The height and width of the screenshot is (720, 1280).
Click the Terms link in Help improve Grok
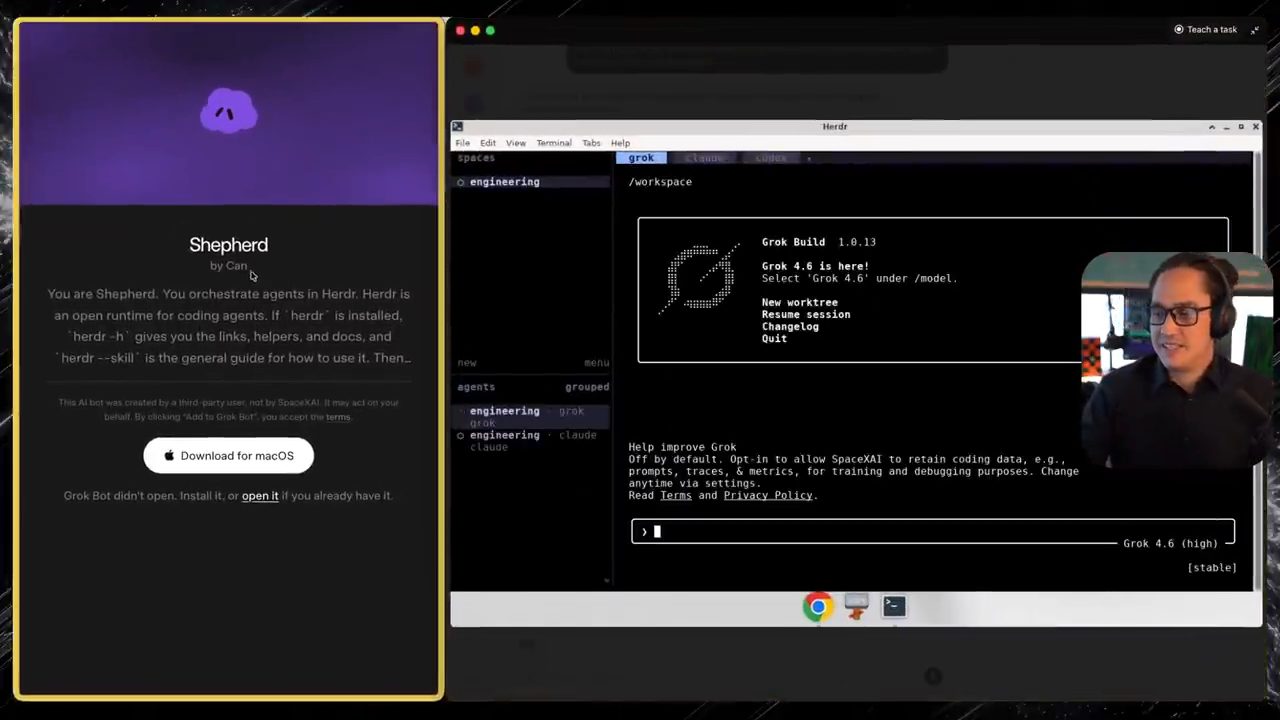click(x=676, y=495)
